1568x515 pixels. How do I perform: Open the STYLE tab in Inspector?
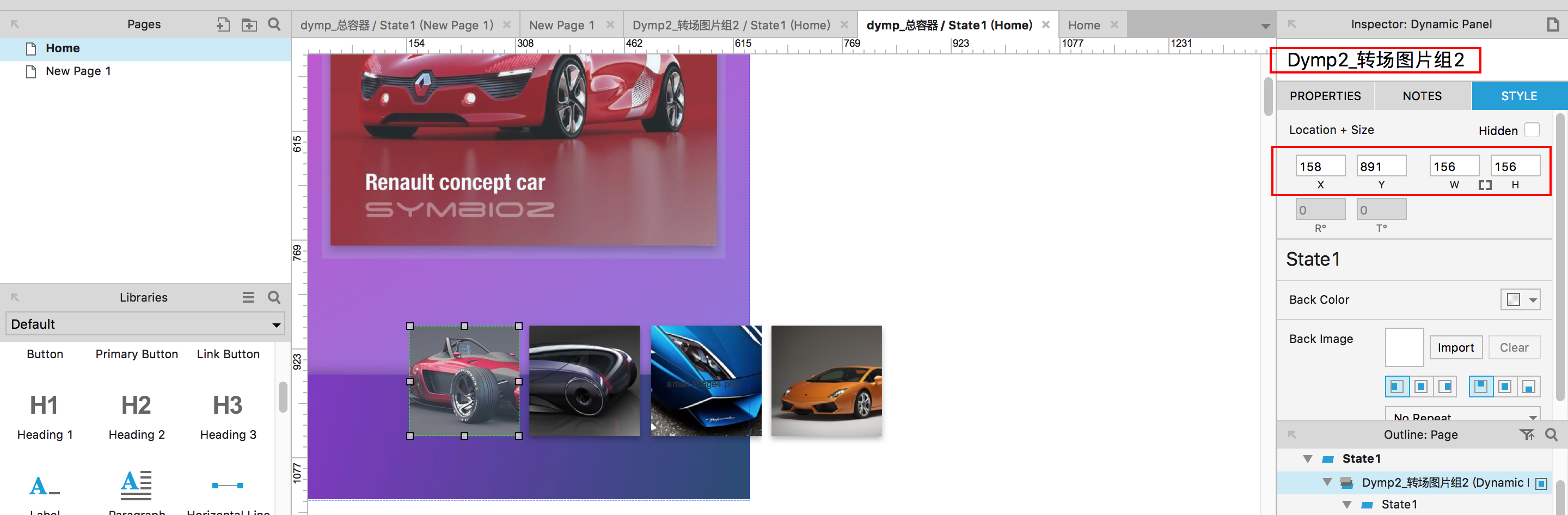tap(1518, 96)
